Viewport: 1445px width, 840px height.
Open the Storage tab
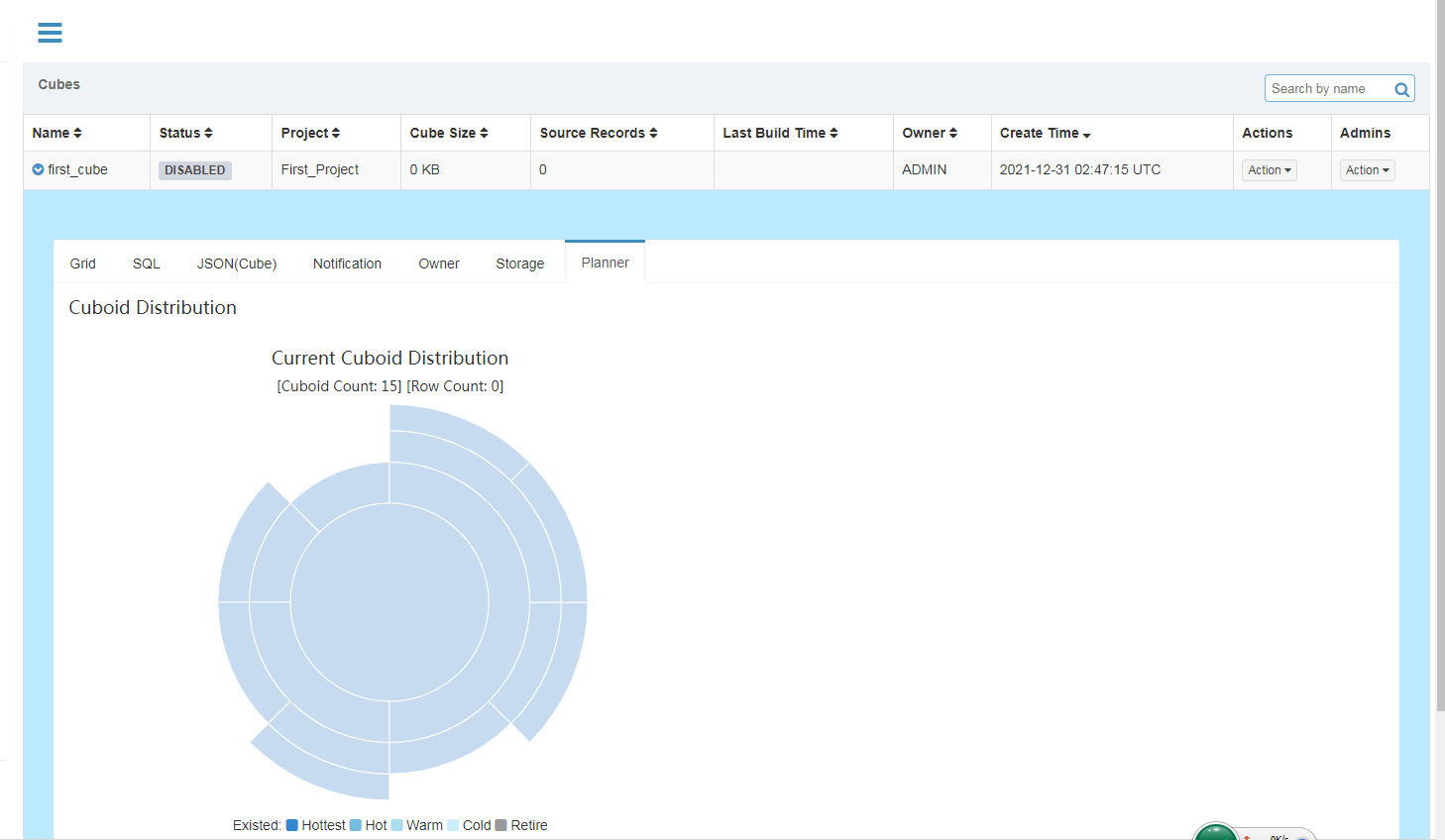pyautogui.click(x=520, y=263)
